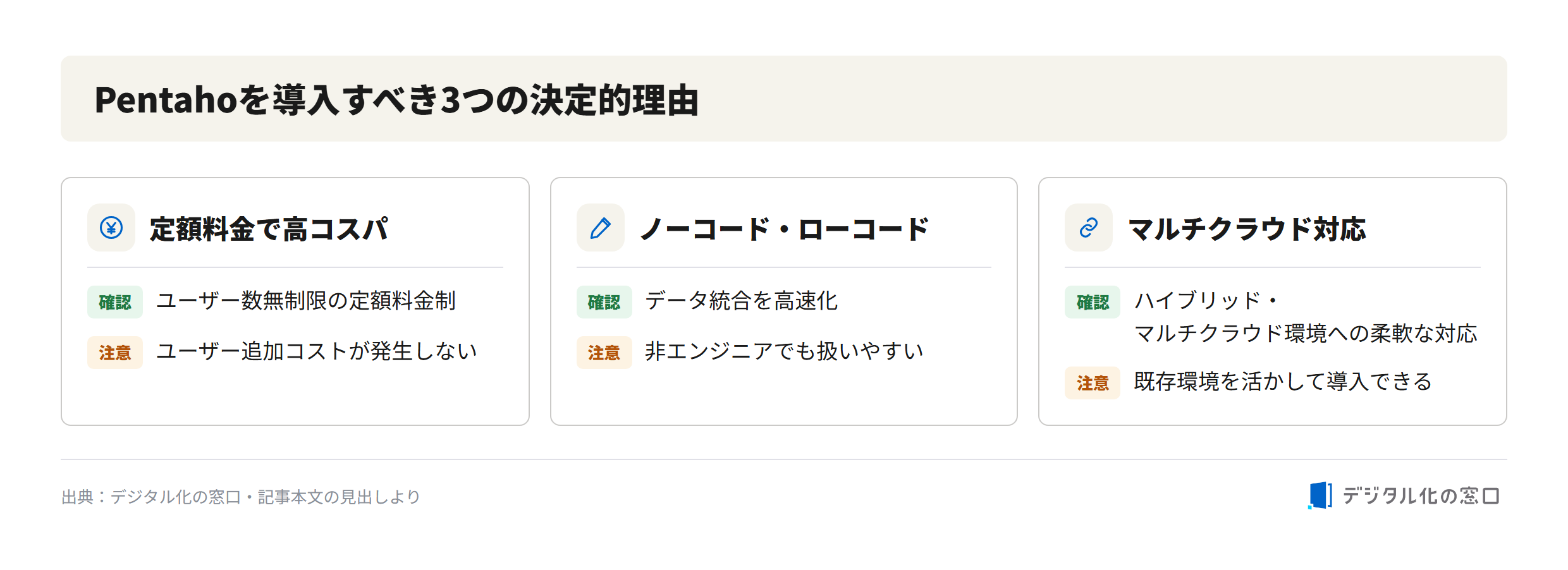Click the yen coin icon
The image size is (1568, 570).
[x=111, y=227]
